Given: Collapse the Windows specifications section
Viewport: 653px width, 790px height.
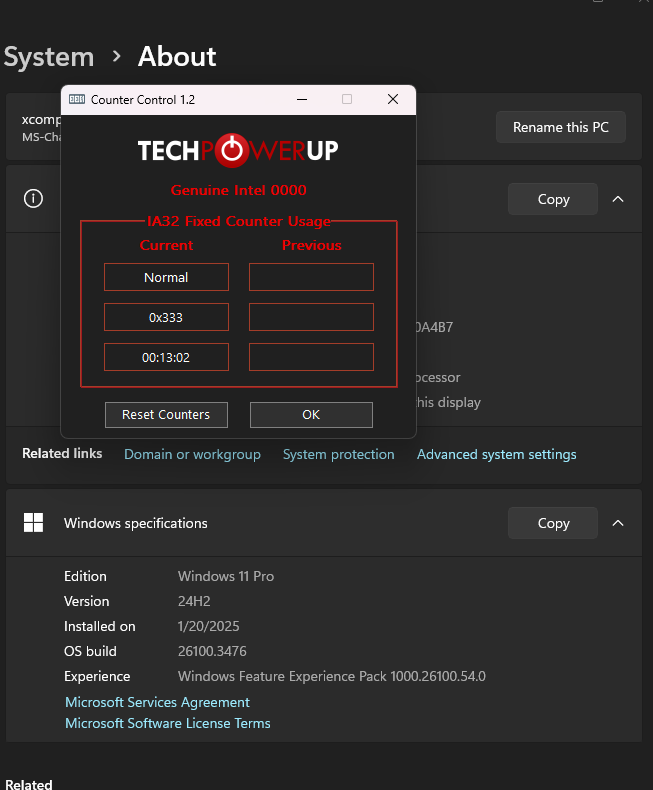Looking at the screenshot, I should coord(618,523).
